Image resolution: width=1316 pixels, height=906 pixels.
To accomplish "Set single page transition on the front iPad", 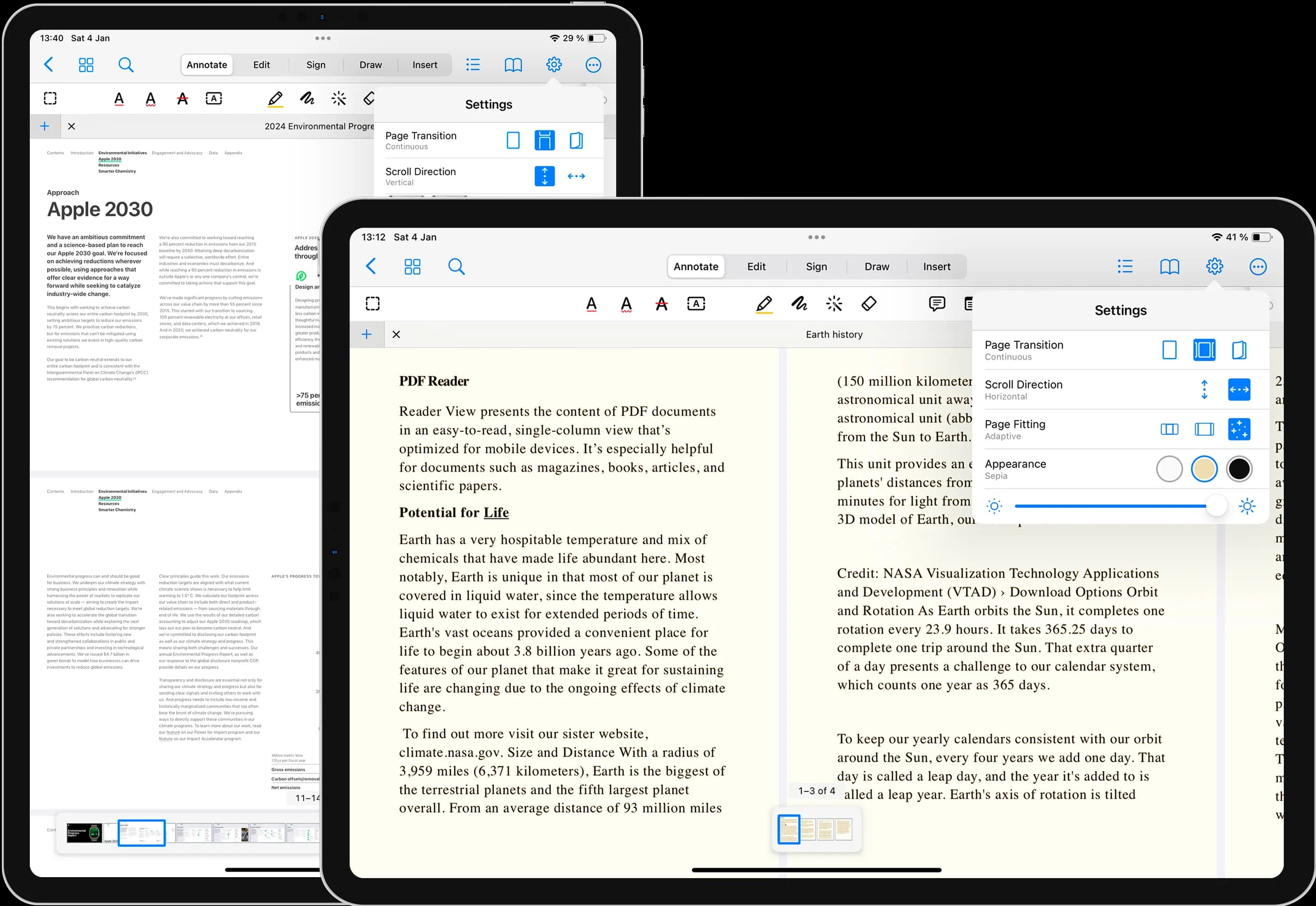I will coord(1169,350).
